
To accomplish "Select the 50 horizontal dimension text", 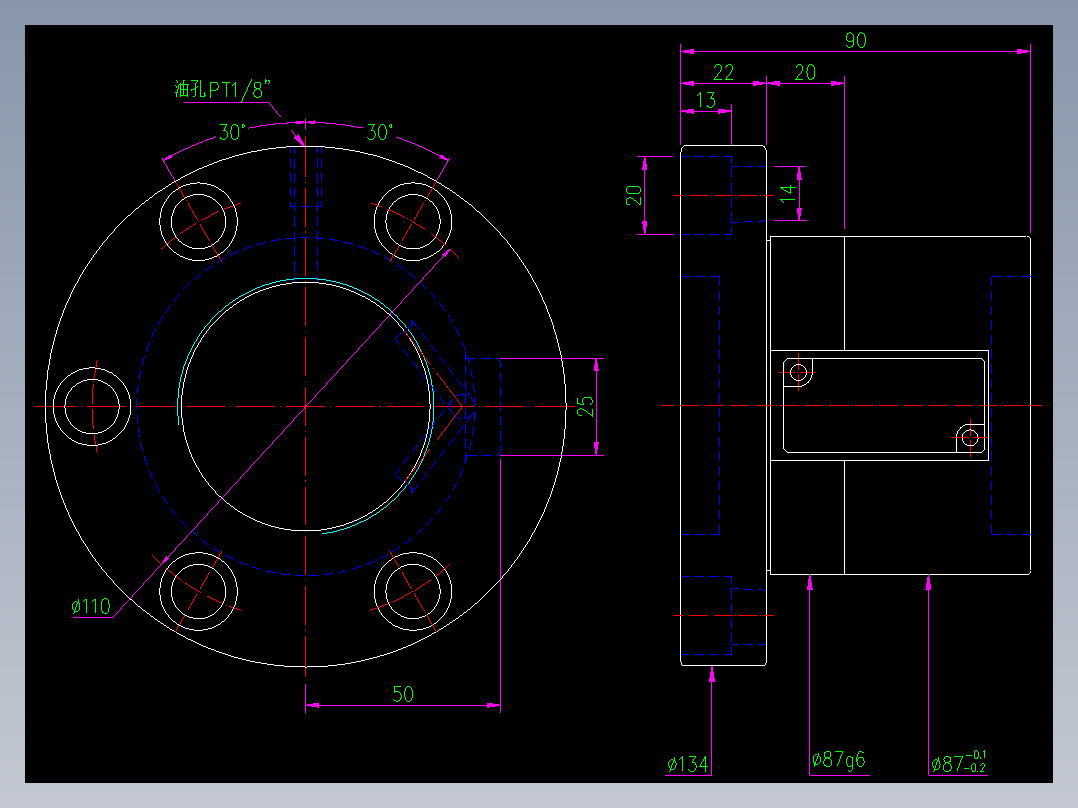I will [x=403, y=694].
